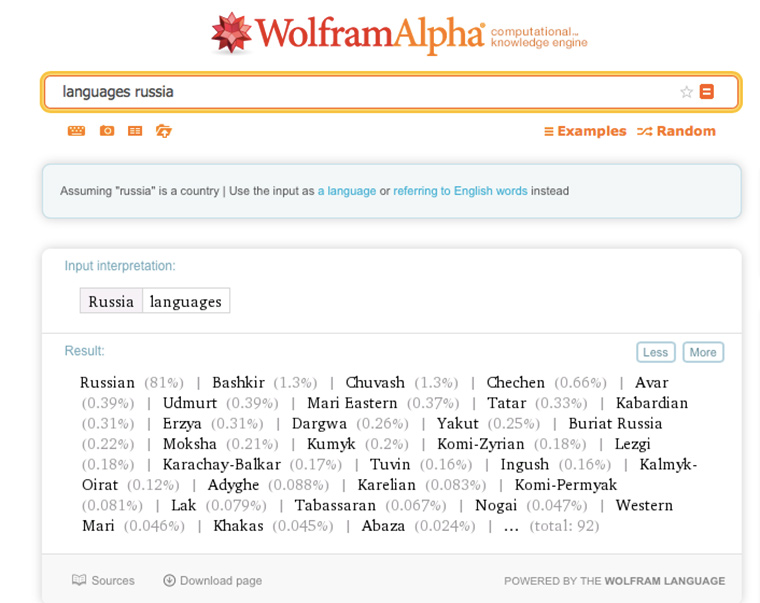This screenshot has width=760, height=603.
Task: Click the 'a language' assumption link
Action: [x=347, y=191]
